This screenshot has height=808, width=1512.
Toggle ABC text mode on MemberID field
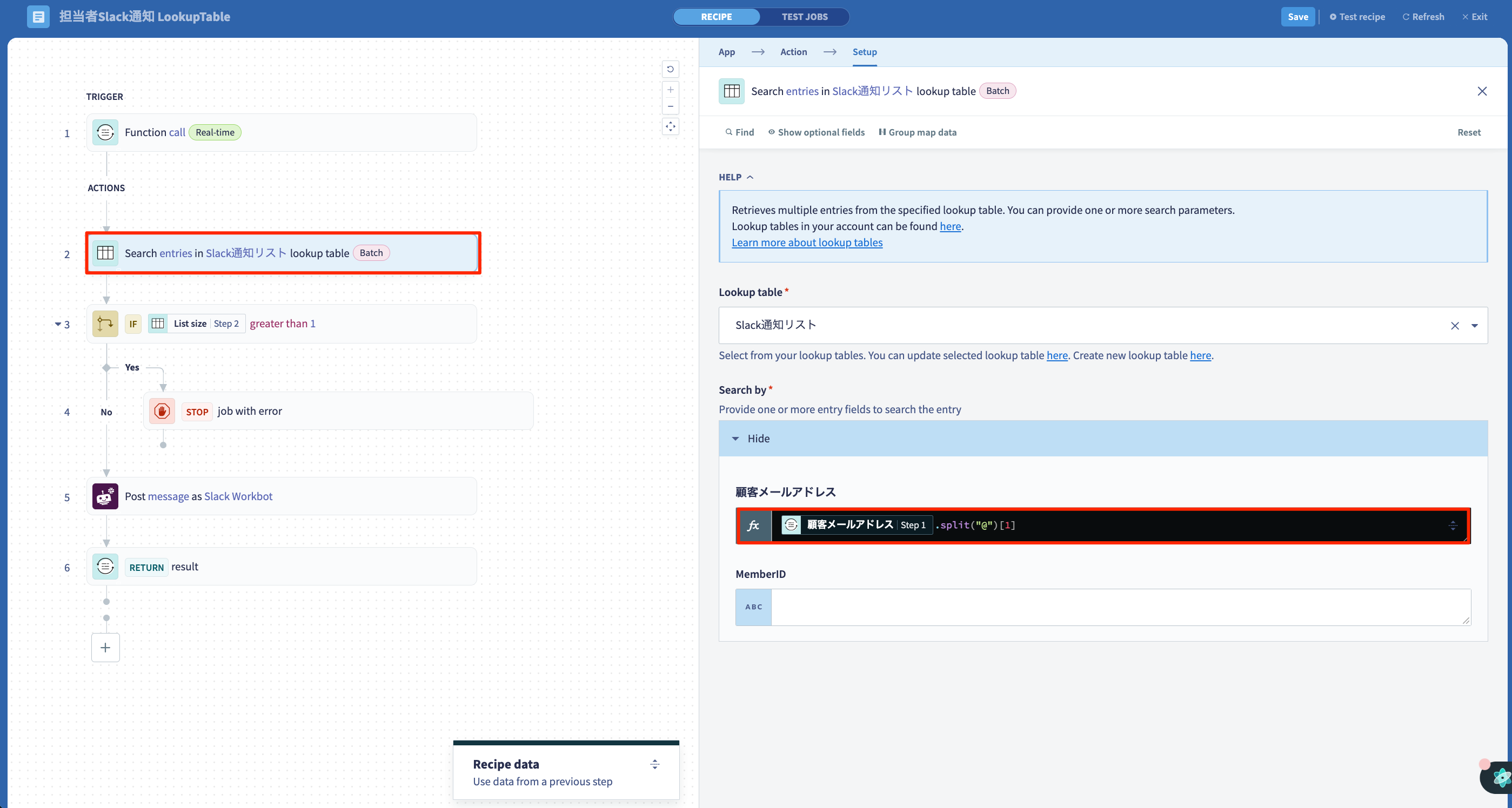[x=754, y=607]
